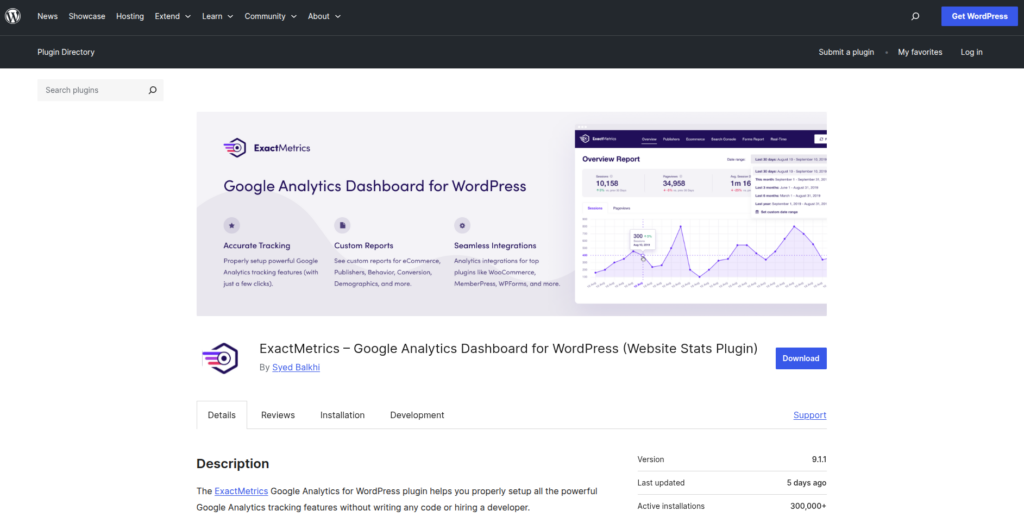This screenshot has width=1024, height=517.
Task: Click the Custom Reports document icon
Action: pos(342,225)
